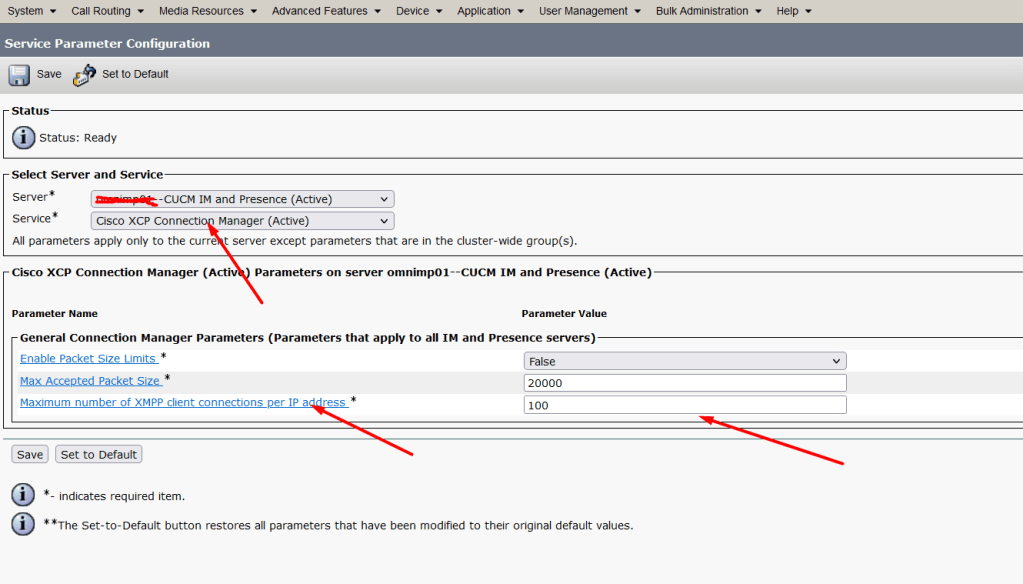This screenshot has height=584, width=1023.
Task: Open the System menu
Action: 31,11
